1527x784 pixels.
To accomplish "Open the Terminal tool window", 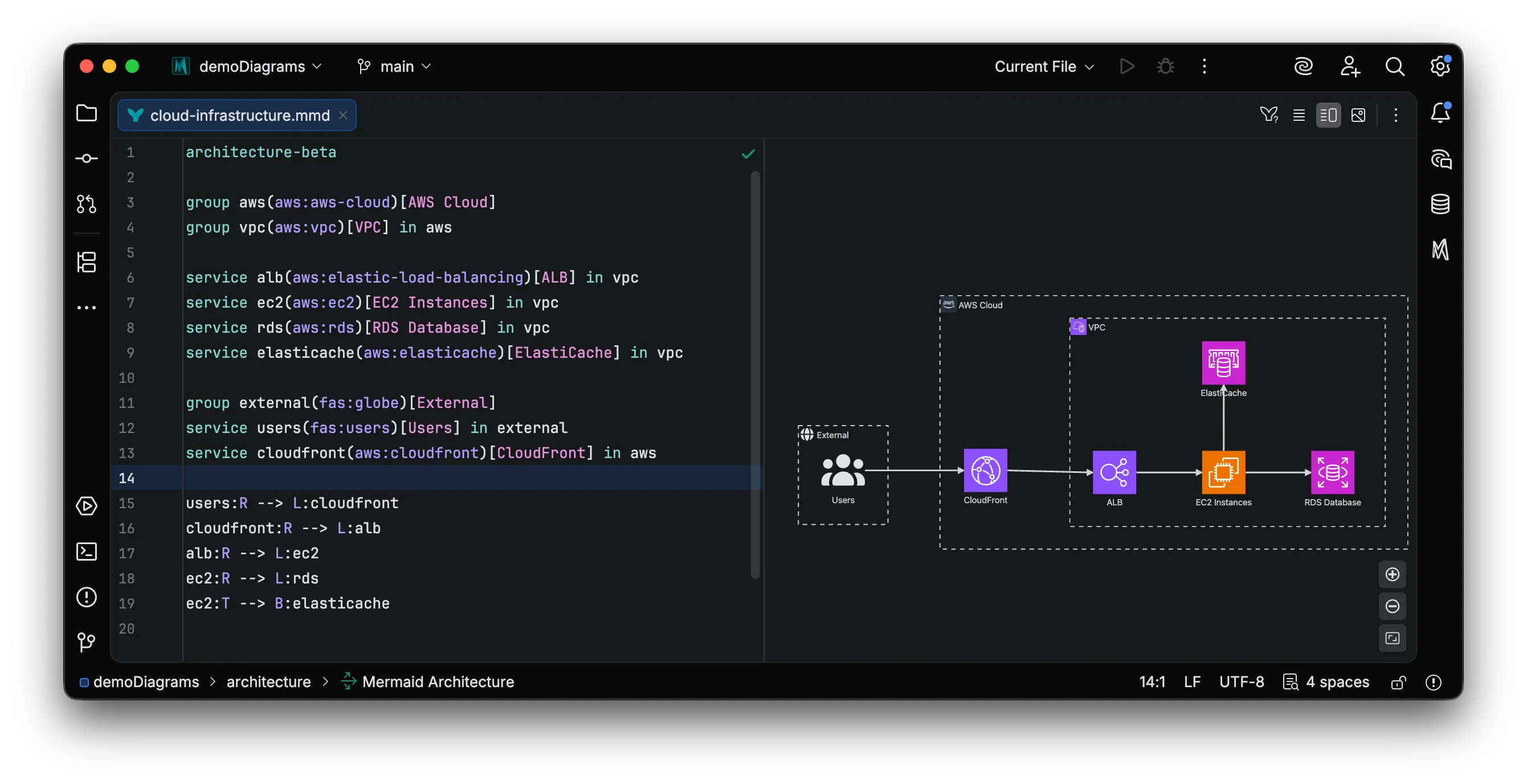I will (x=87, y=552).
